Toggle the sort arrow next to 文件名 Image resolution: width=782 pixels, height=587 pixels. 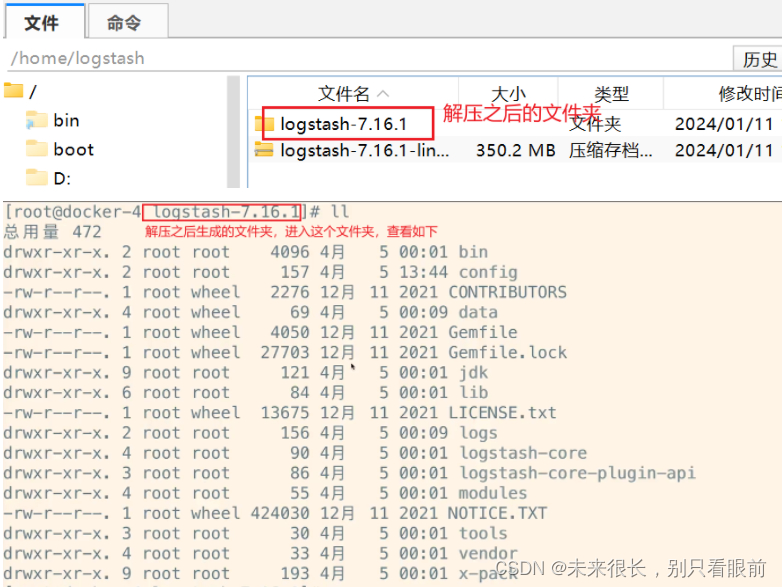(x=383, y=93)
